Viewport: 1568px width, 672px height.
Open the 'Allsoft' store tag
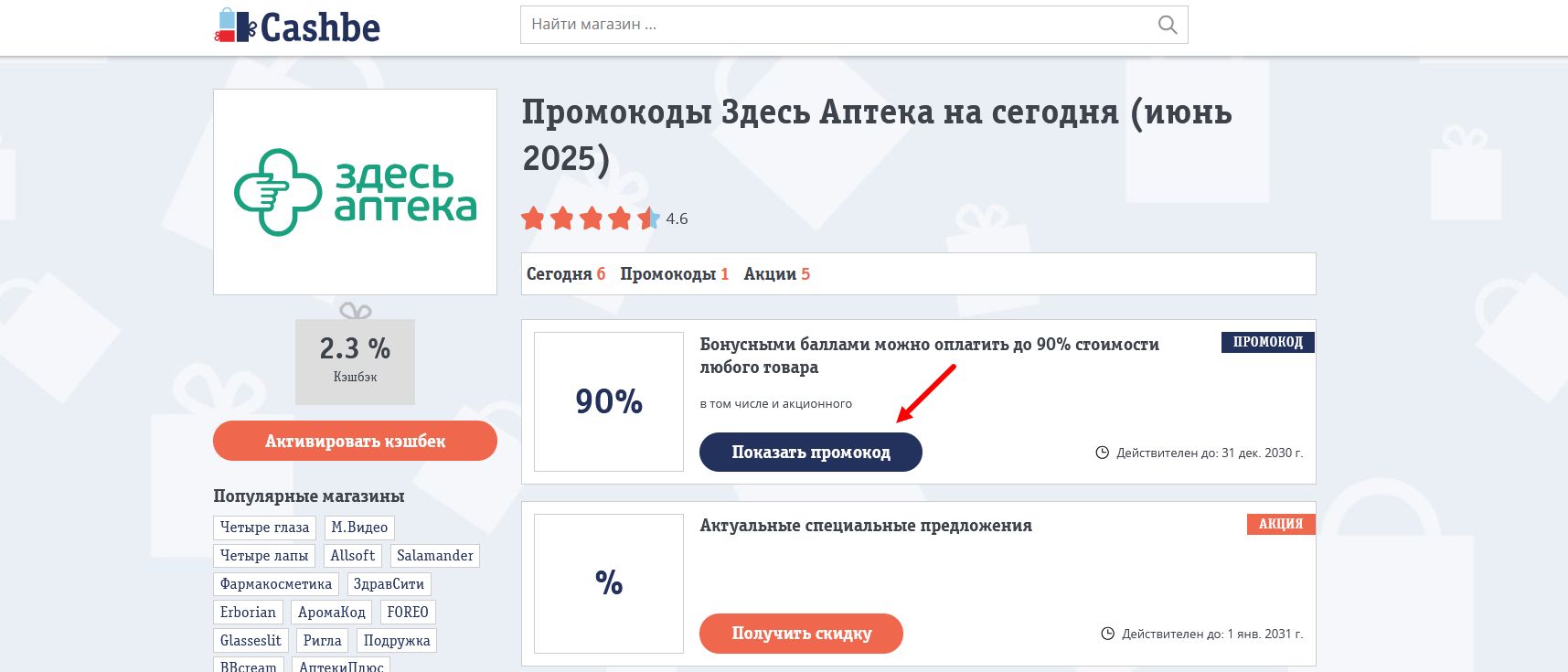pyautogui.click(x=353, y=556)
